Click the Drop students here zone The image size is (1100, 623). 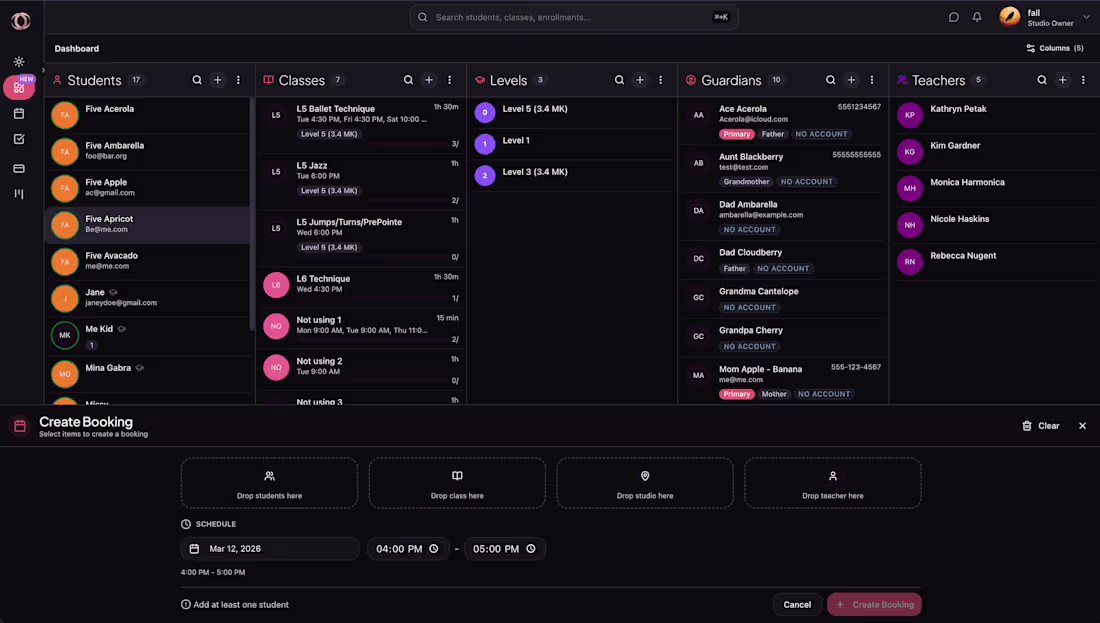point(269,483)
